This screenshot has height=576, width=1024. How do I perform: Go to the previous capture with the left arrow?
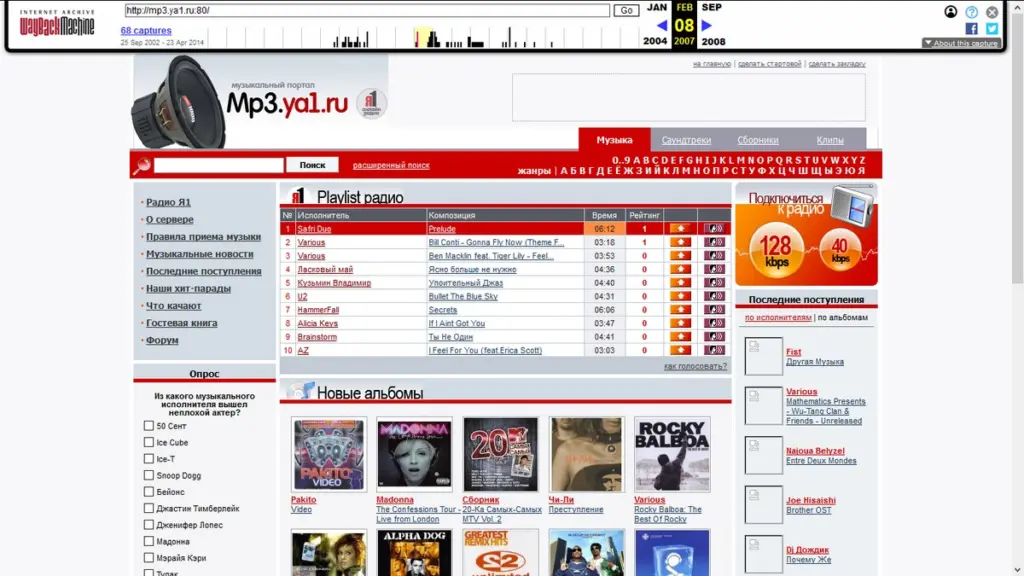(661, 25)
